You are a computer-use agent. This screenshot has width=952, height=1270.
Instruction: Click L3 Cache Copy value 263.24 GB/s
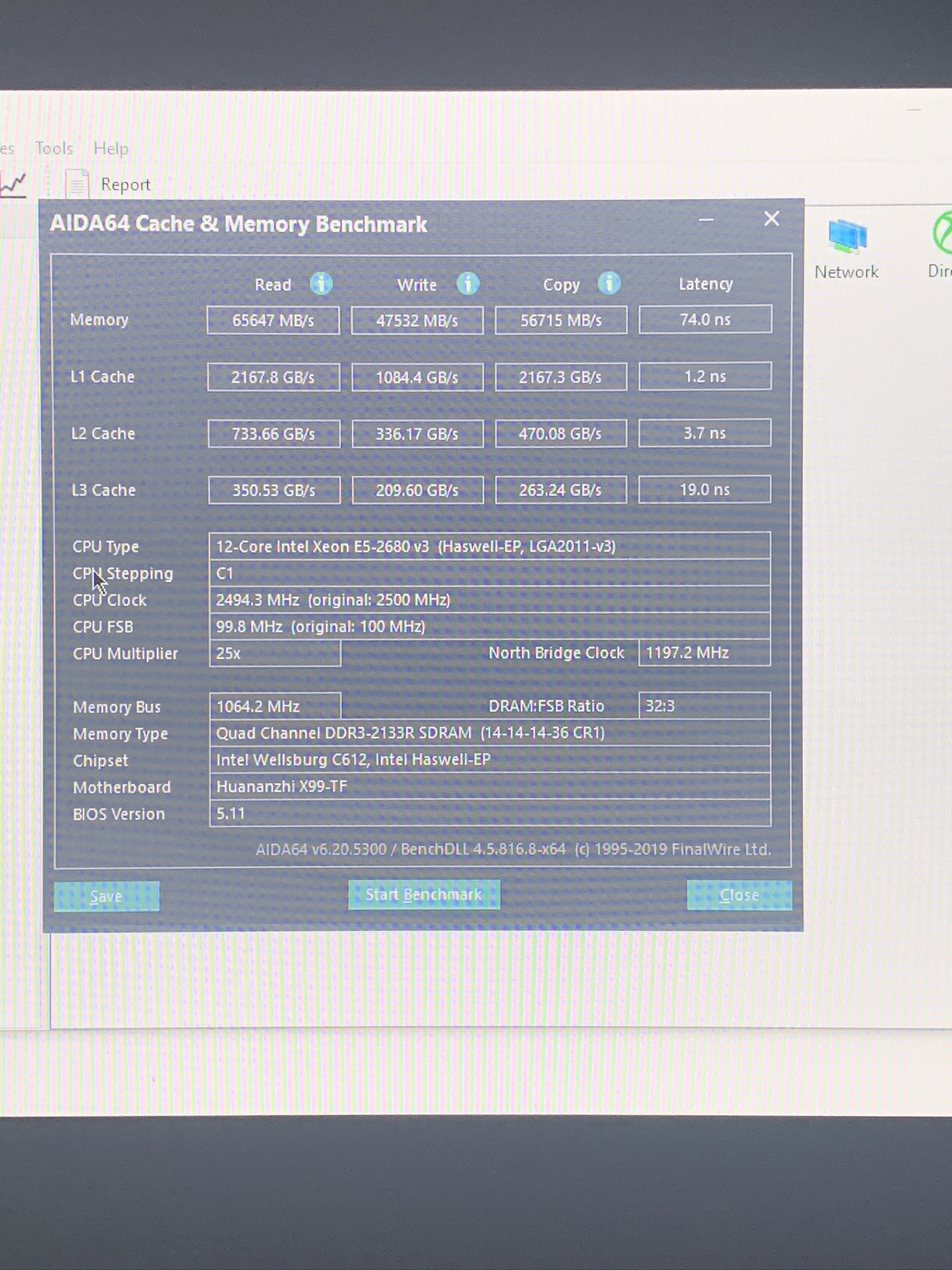click(561, 490)
